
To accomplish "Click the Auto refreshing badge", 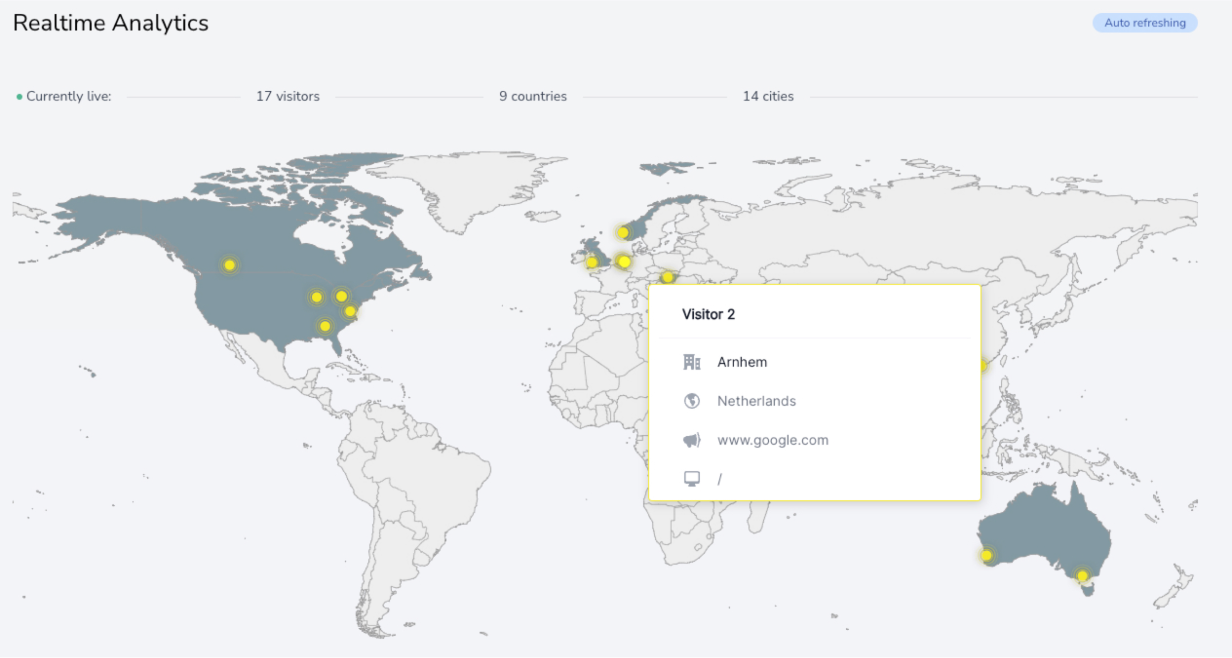I will point(1145,23).
